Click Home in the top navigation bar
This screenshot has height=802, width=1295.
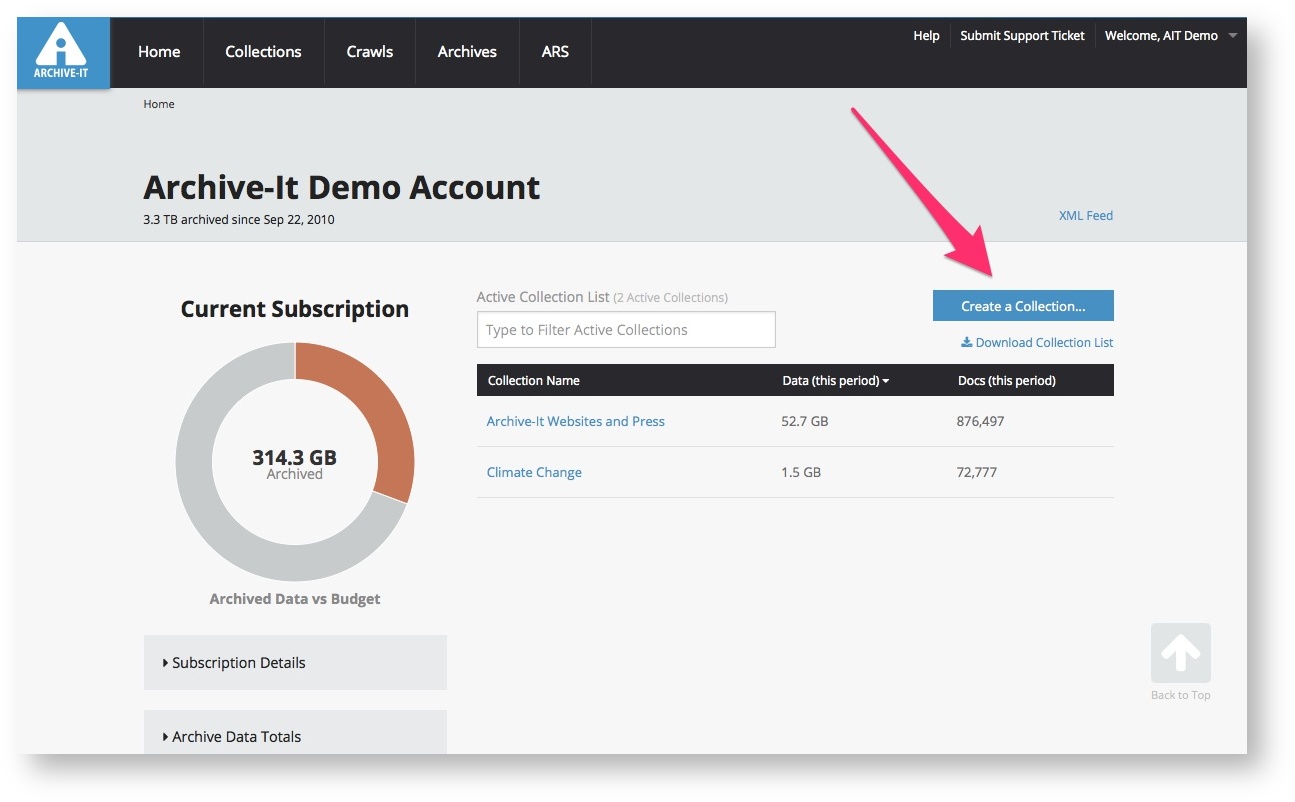(x=159, y=52)
